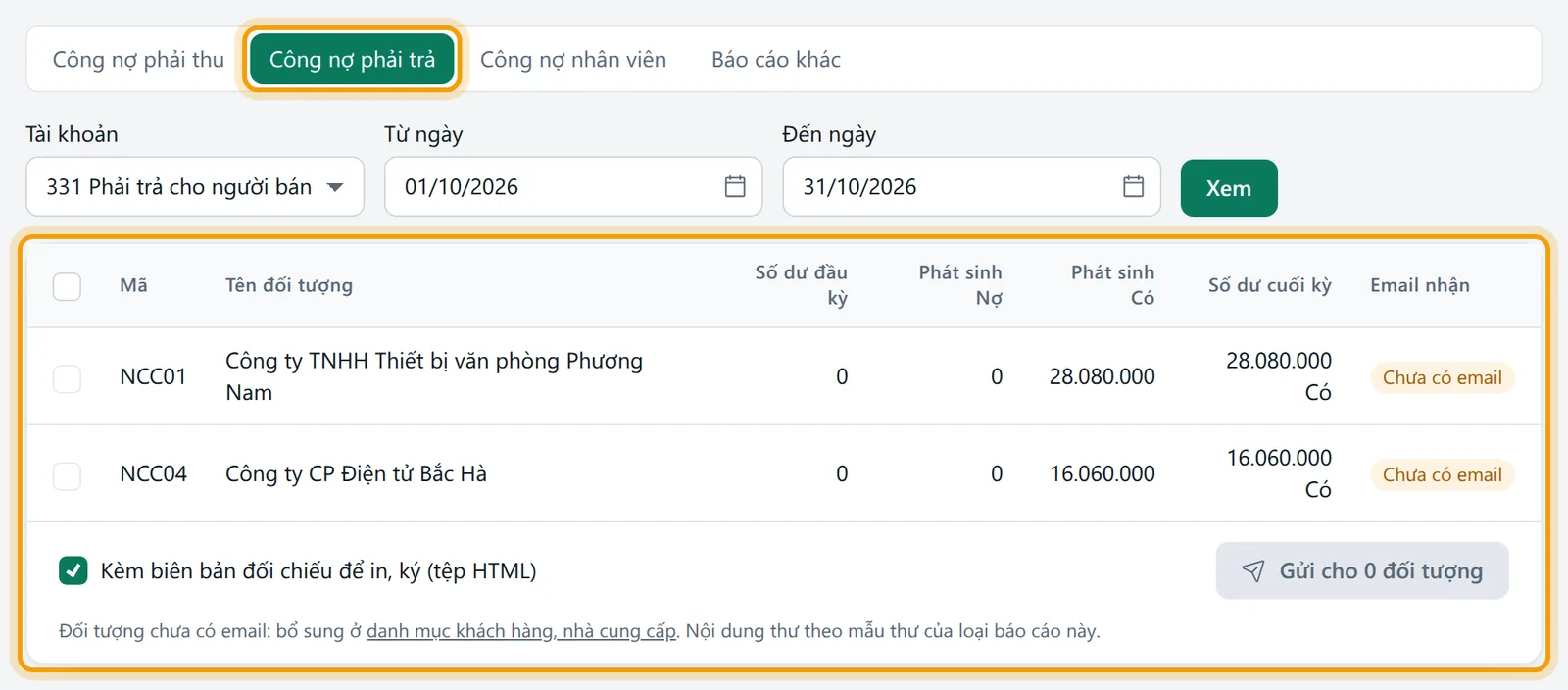Open danh mục khách hàng, nhà cung cấp link

[521, 631]
